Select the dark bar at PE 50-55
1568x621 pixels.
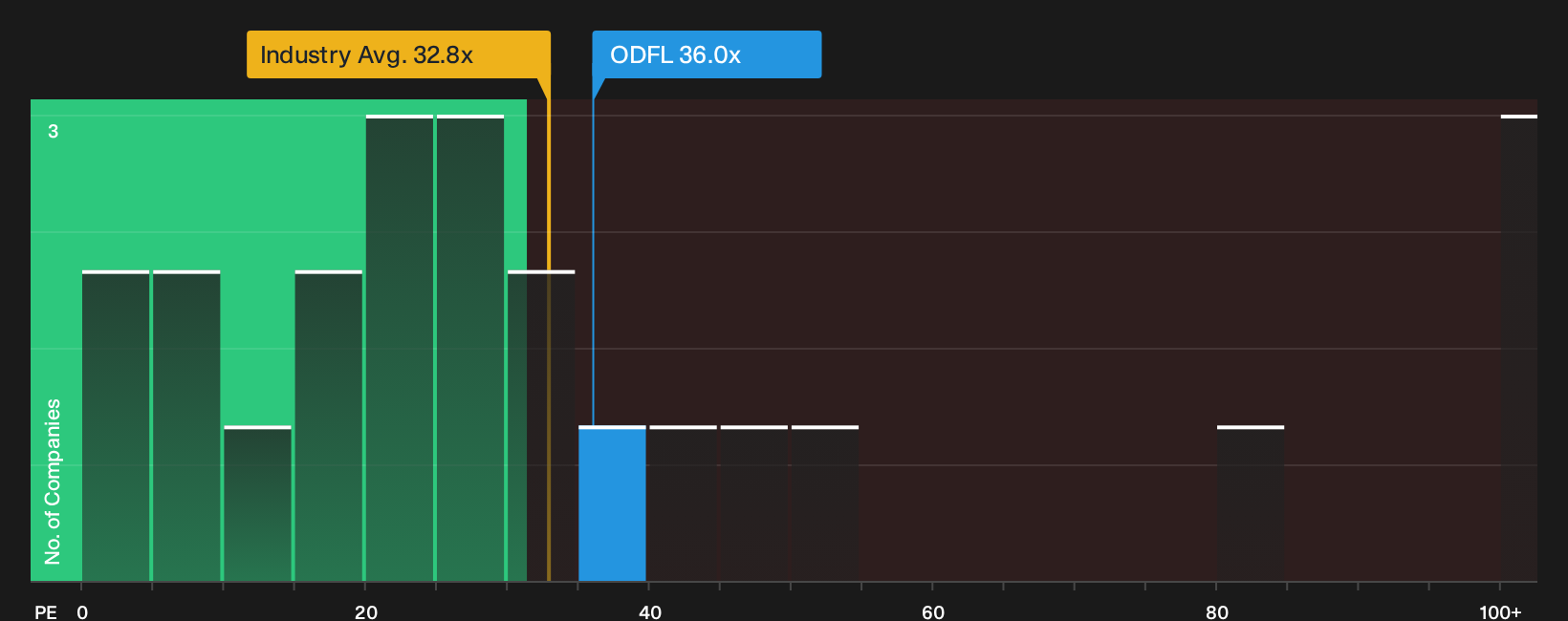[x=825, y=503]
